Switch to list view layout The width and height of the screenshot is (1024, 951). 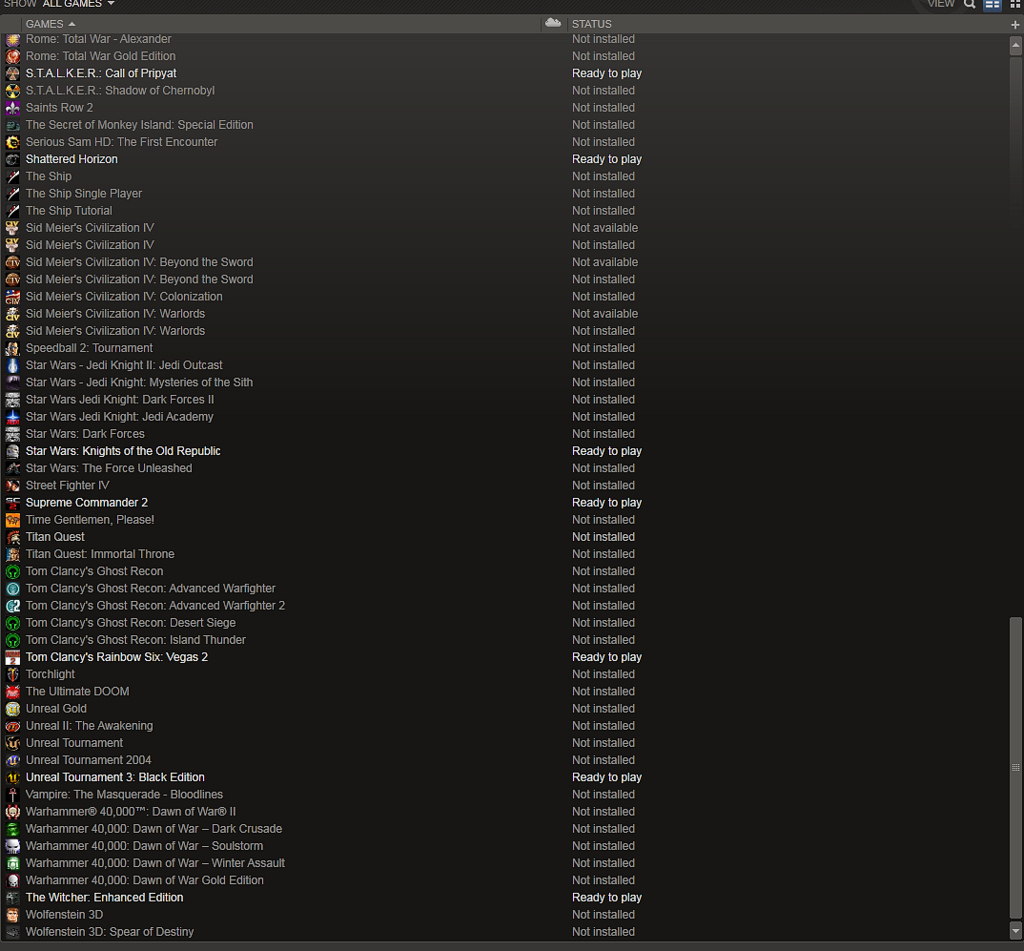coord(993,4)
